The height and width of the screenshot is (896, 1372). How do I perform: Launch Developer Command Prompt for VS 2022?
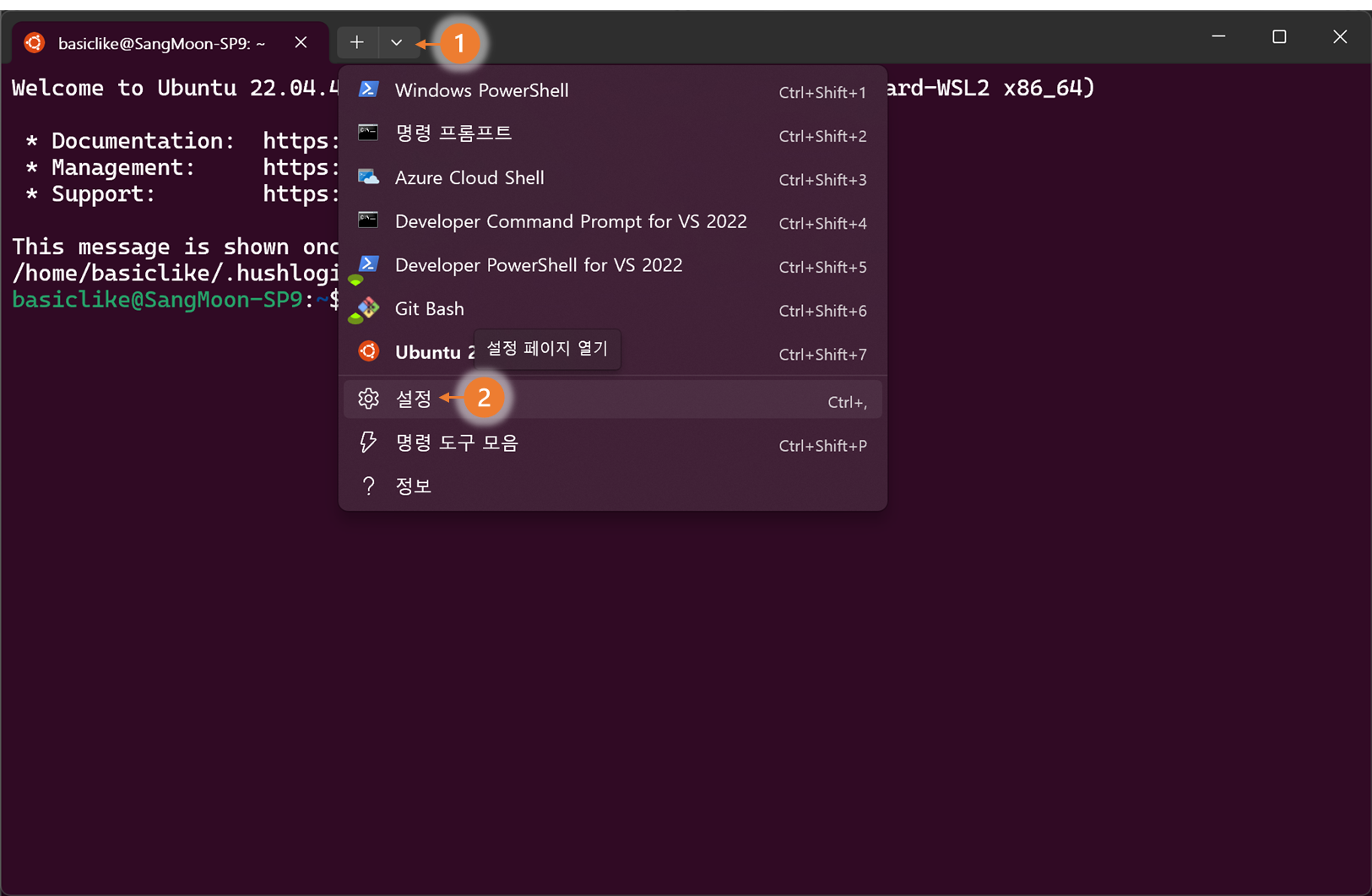[613, 221]
